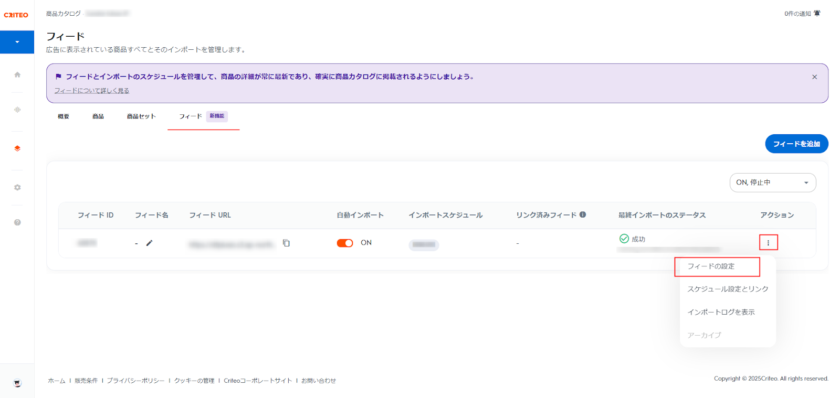Screen dimensions: 840x398
Task: Open the help question mark sidebar icon
Action: (17, 222)
